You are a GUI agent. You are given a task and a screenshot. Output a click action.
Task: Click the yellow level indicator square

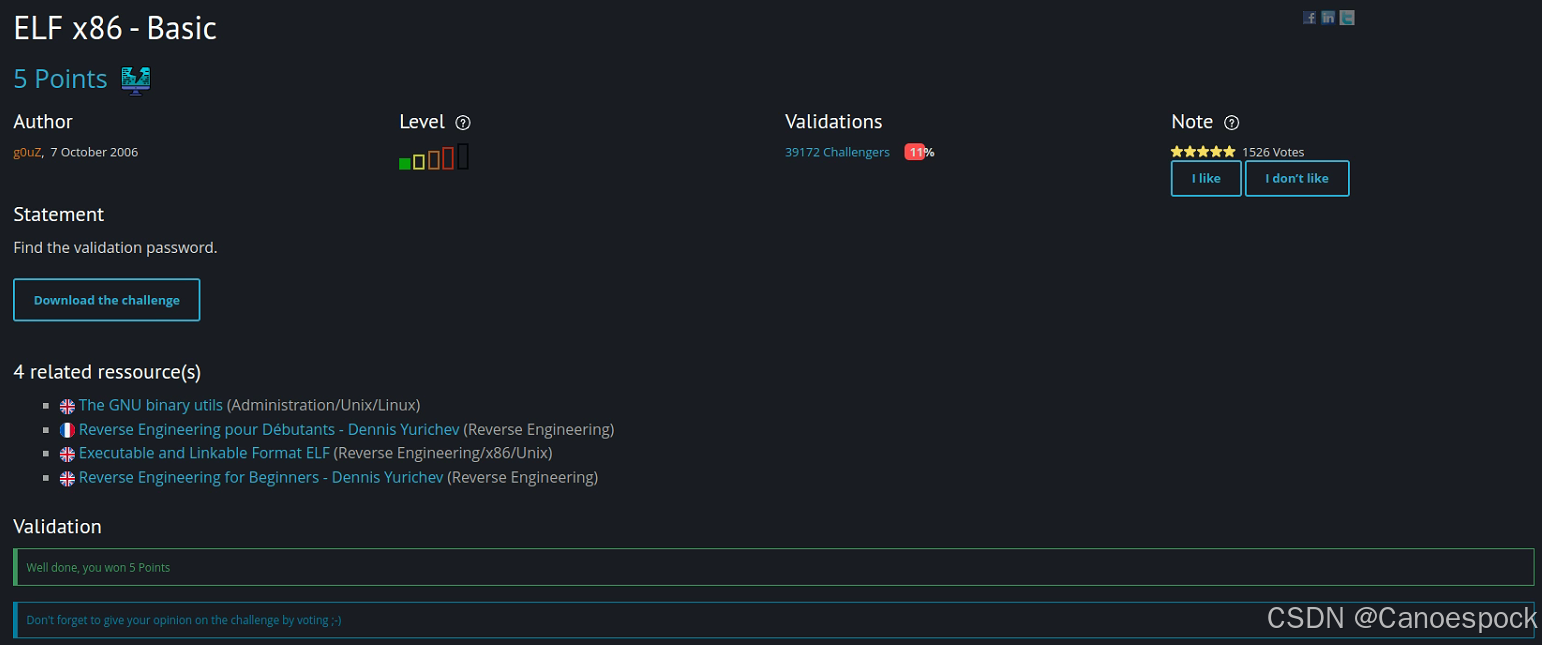click(419, 161)
